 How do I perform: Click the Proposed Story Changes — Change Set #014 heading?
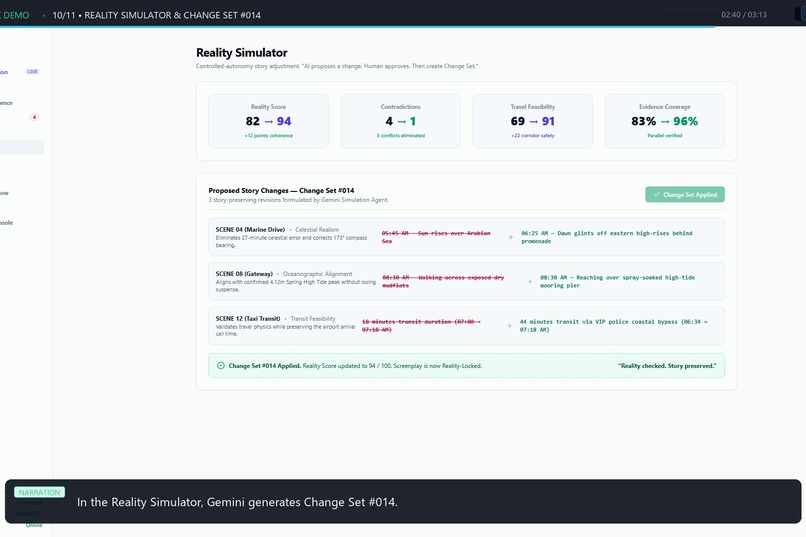tap(281, 191)
